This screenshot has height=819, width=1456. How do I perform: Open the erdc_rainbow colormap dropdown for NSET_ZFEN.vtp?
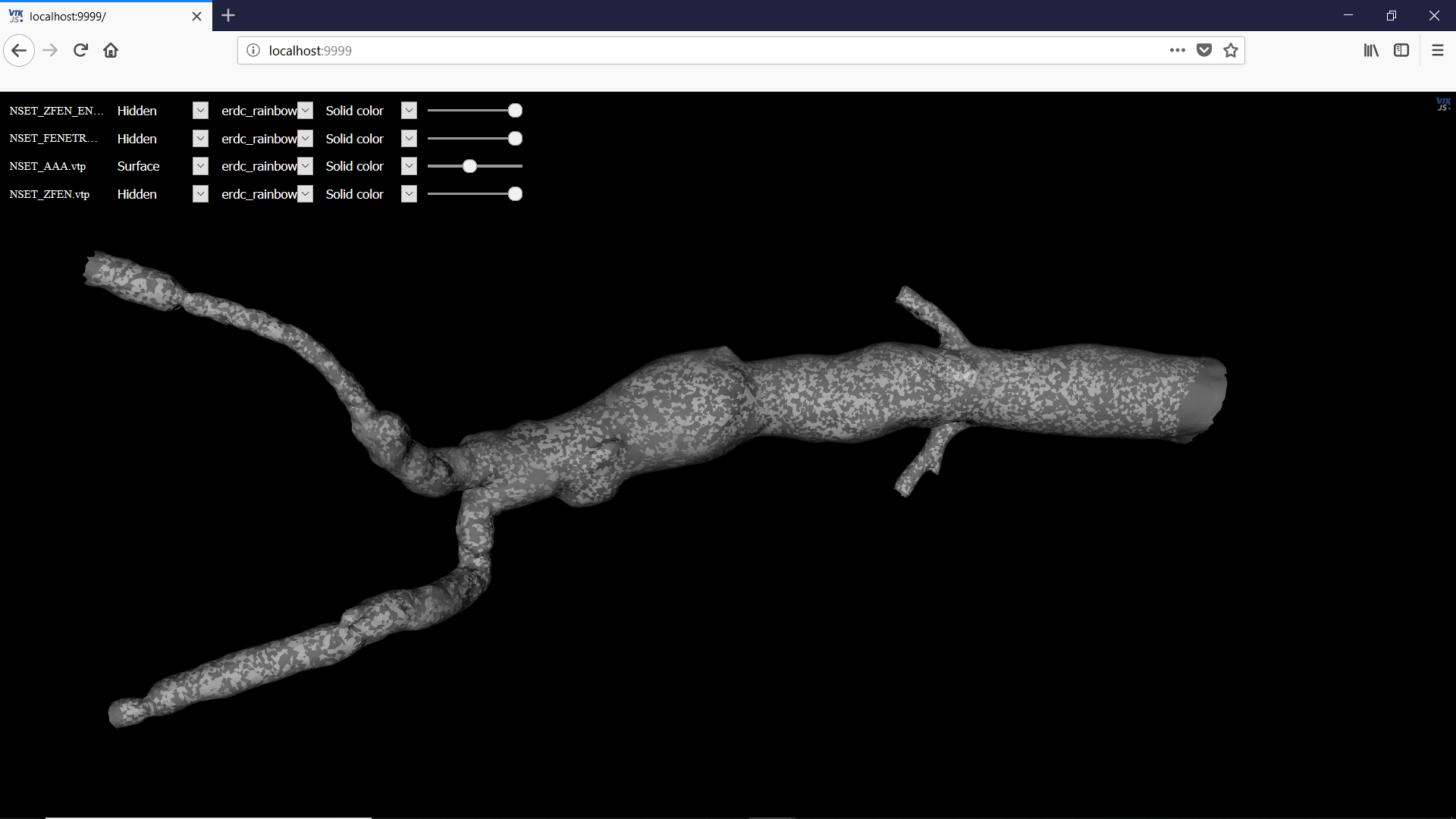[x=306, y=194]
